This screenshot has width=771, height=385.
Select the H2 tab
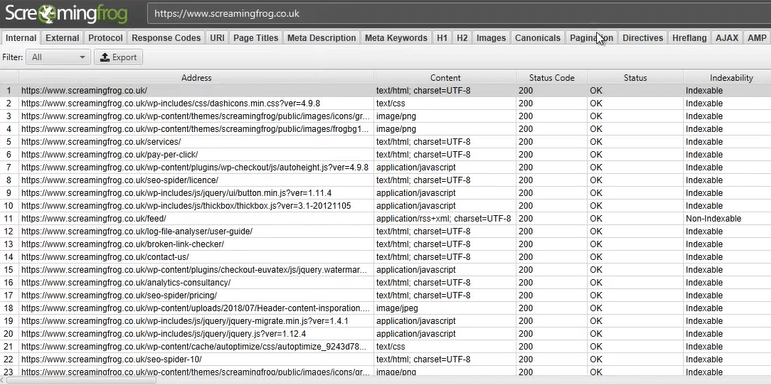click(x=462, y=38)
